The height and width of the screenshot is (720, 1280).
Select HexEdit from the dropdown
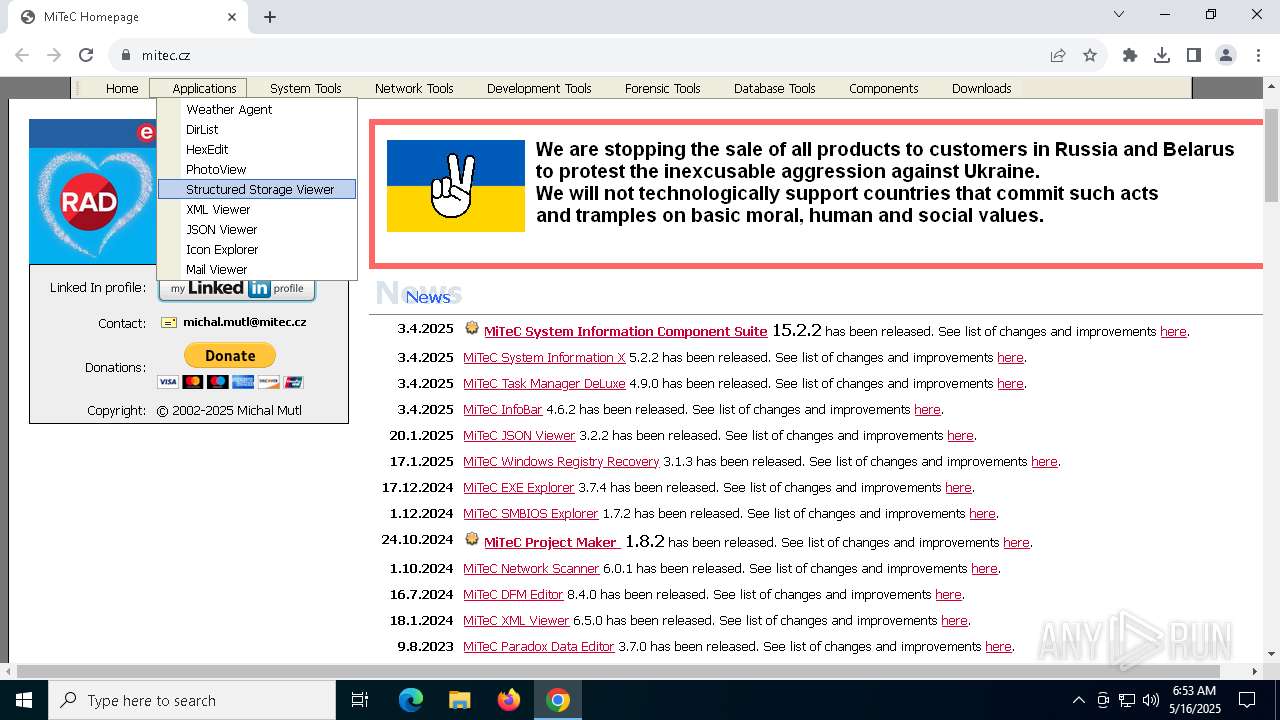(257, 149)
